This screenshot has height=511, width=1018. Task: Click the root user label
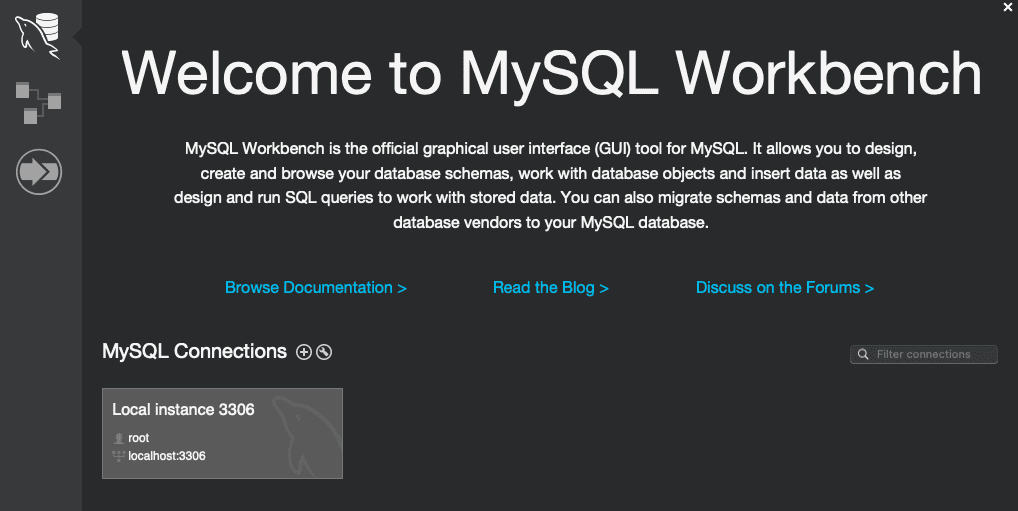point(139,438)
